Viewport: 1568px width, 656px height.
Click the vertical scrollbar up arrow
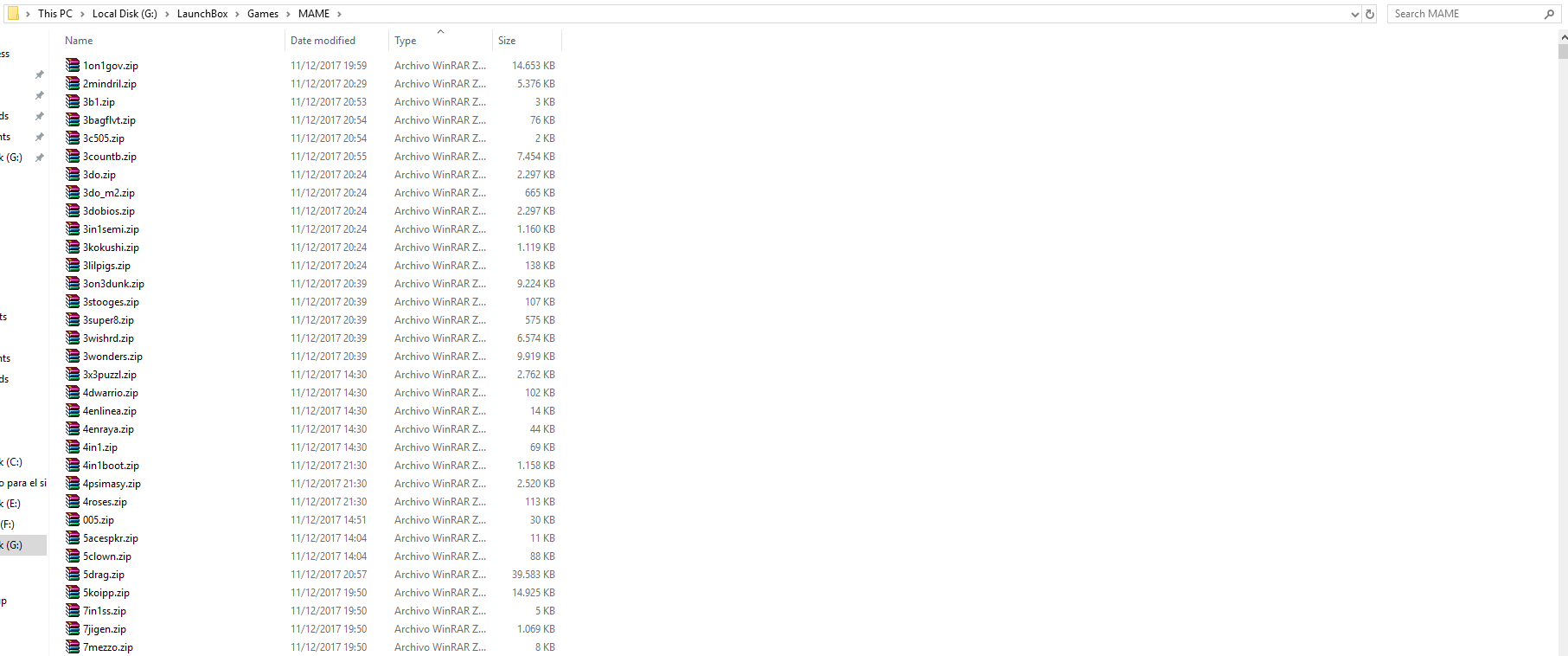(1563, 37)
